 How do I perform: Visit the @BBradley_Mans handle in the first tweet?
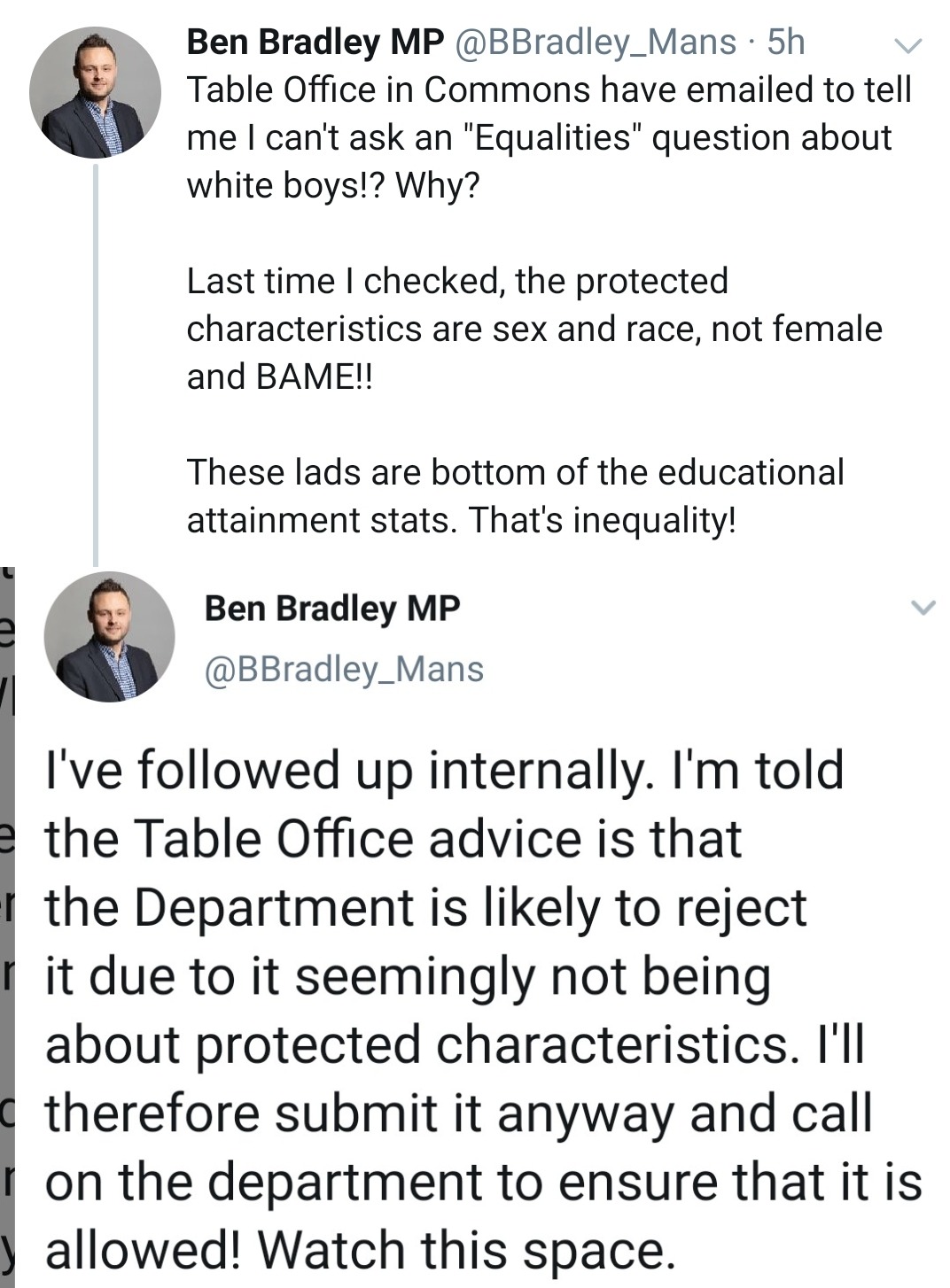(595, 42)
